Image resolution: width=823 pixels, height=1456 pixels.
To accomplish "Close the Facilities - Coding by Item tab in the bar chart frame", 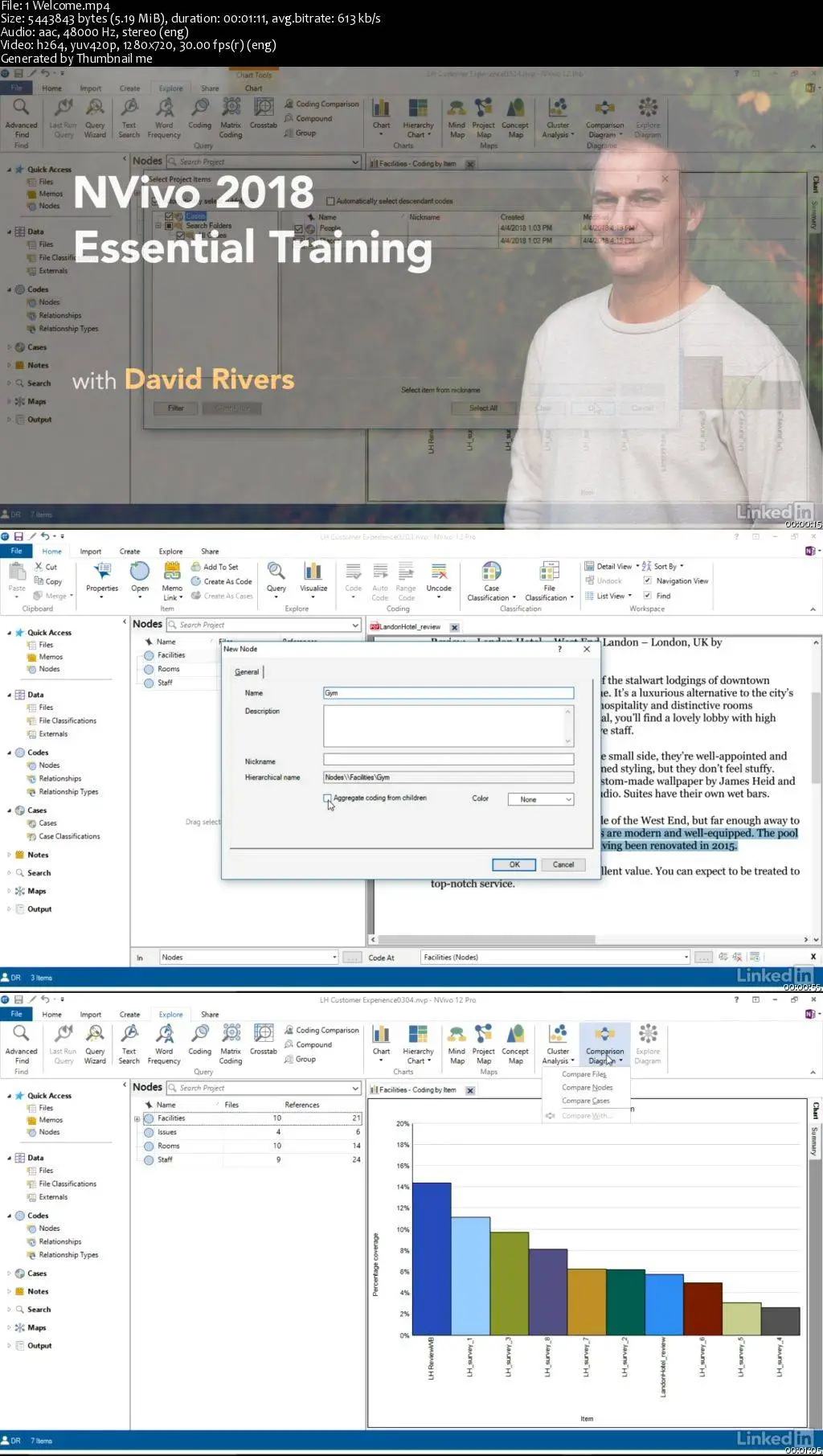I will tap(470, 1090).
